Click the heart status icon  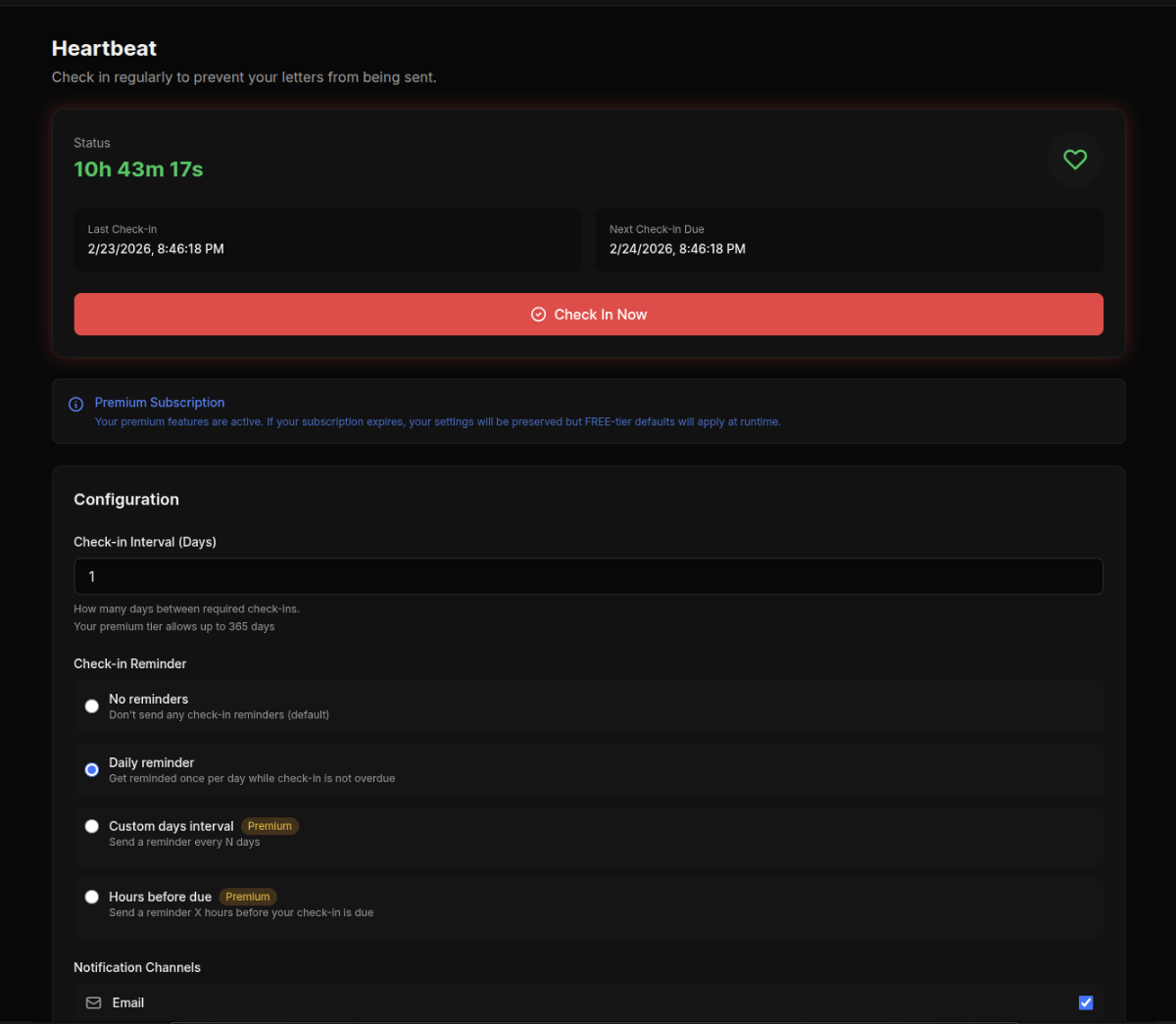pos(1074,159)
